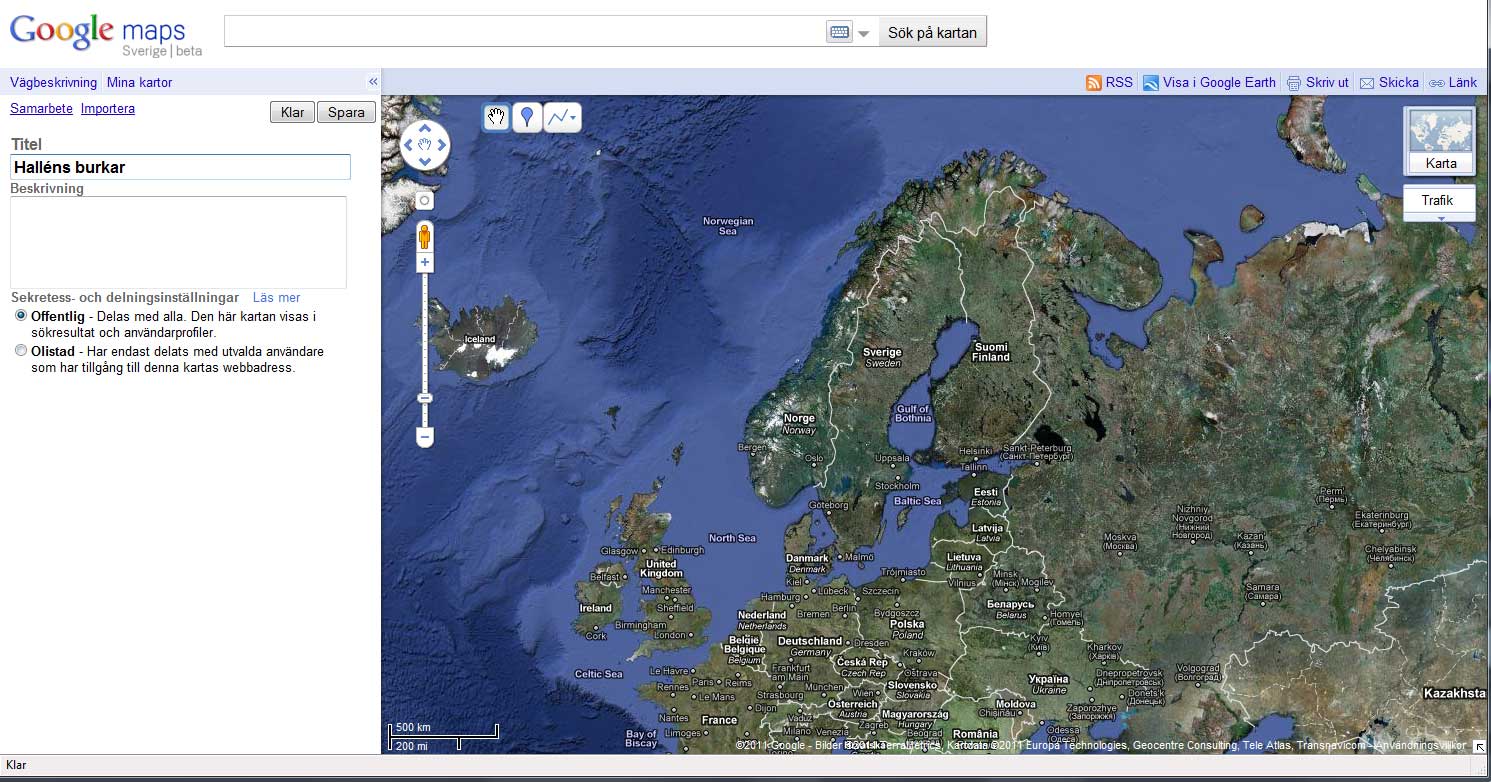
Task: Open the on-screen keyboard icon
Action: coord(839,32)
